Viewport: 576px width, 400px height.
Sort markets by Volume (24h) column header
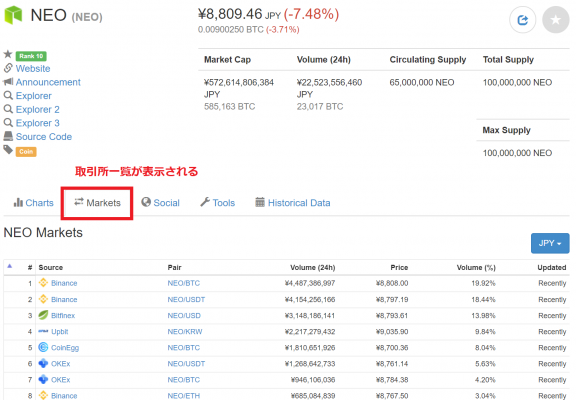click(313, 267)
